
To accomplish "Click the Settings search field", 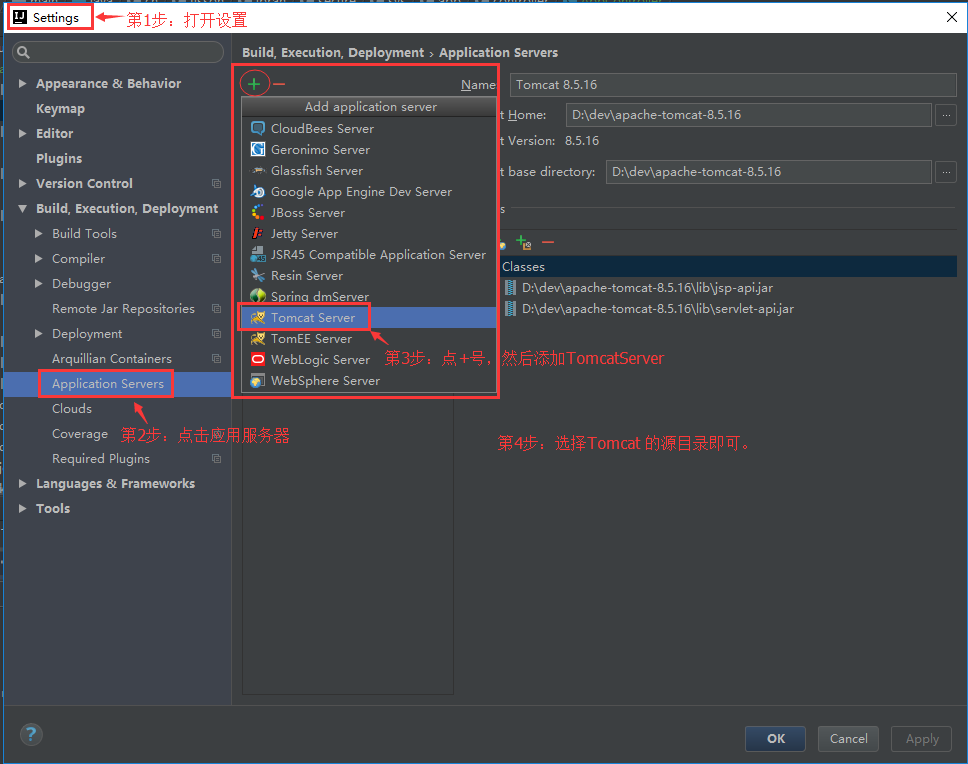I will point(118,52).
